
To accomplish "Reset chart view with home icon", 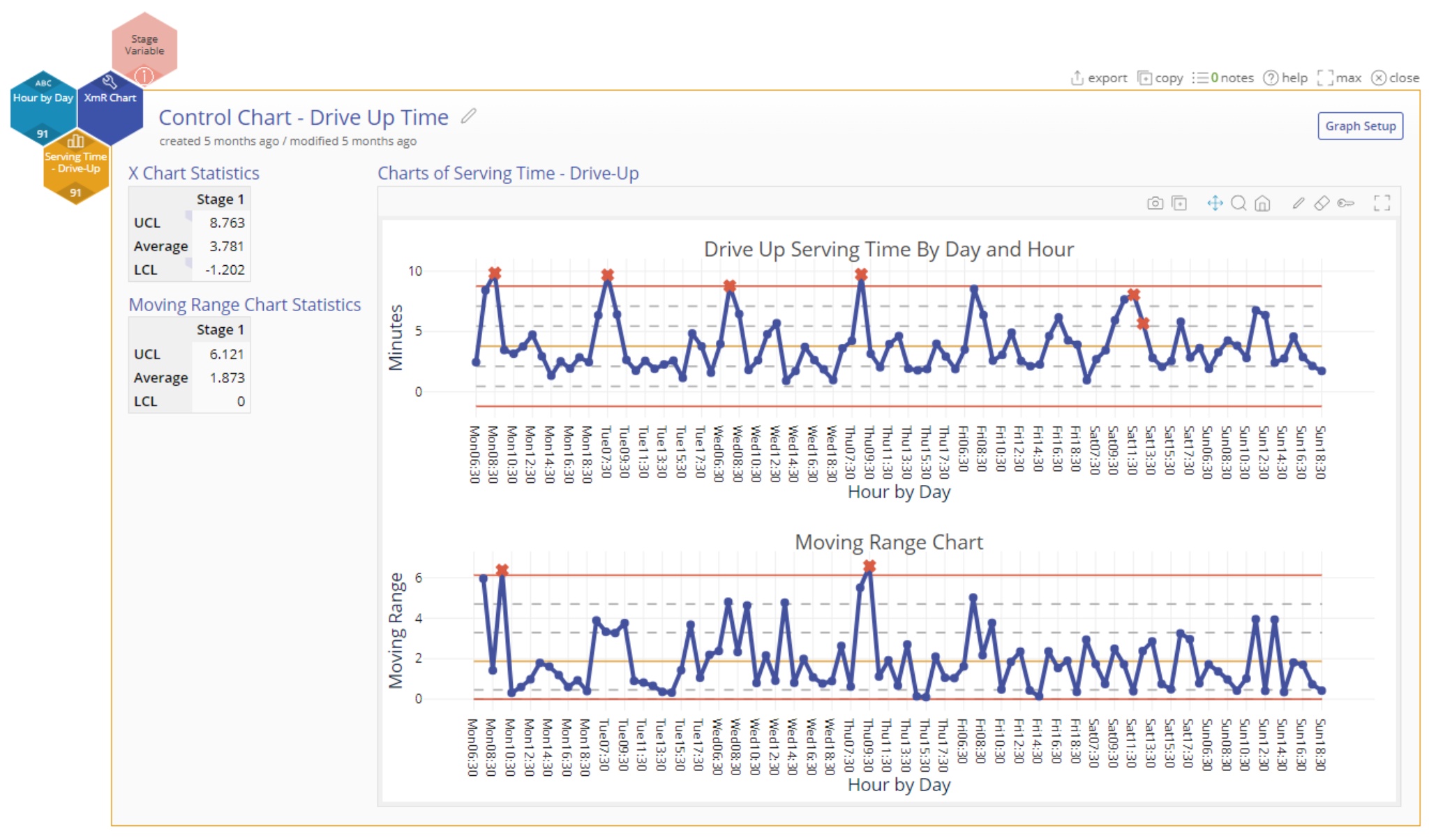I will pos(1262,203).
